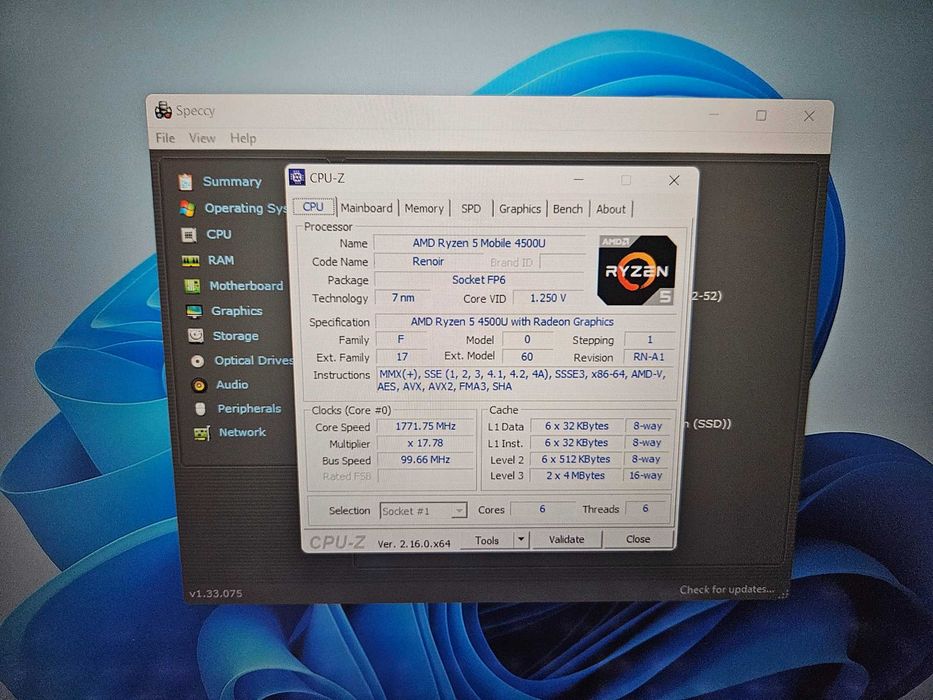Viewport: 933px width, 700px height.
Task: Open the Socket #1 selection dropdown
Action: tap(423, 511)
